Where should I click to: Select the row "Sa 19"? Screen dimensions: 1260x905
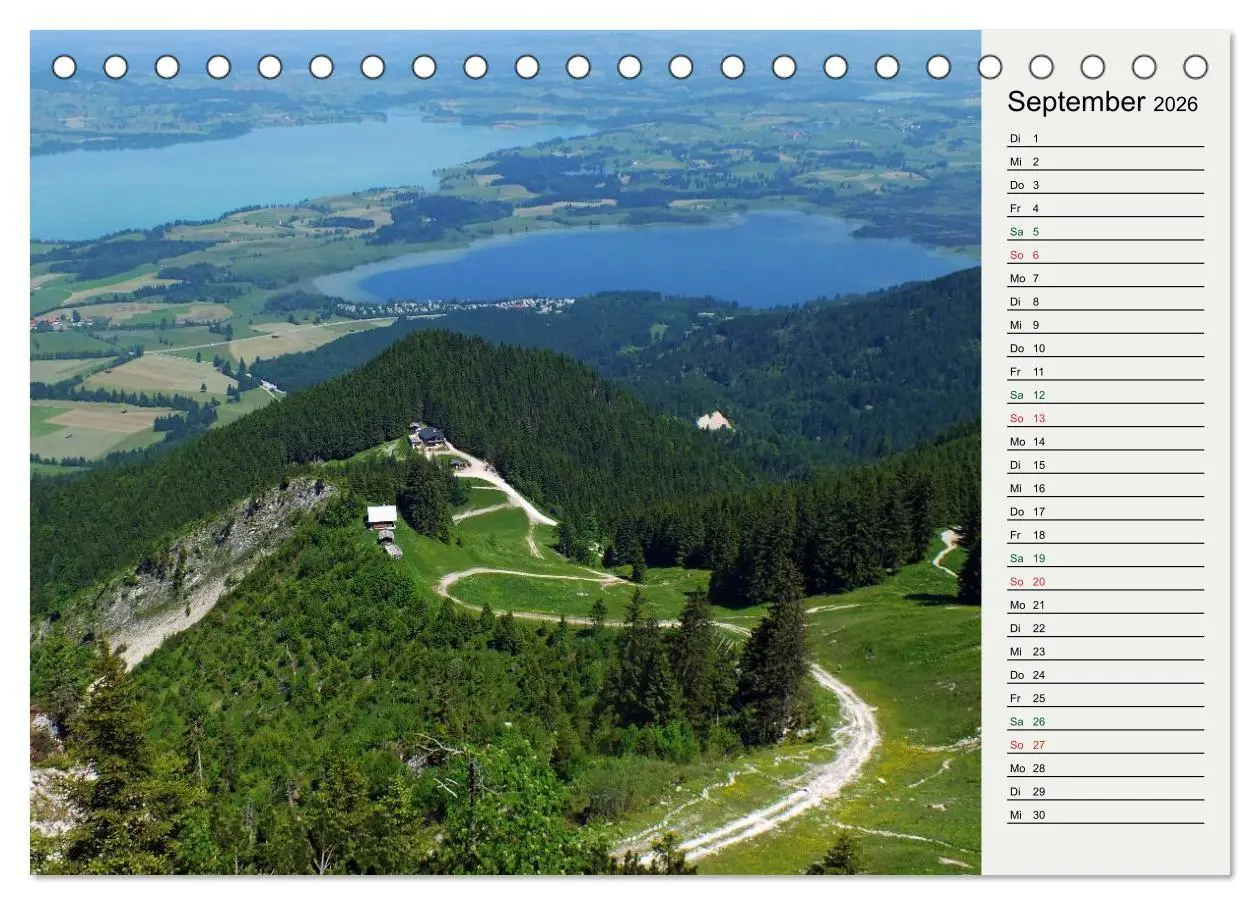pyautogui.click(x=1105, y=558)
